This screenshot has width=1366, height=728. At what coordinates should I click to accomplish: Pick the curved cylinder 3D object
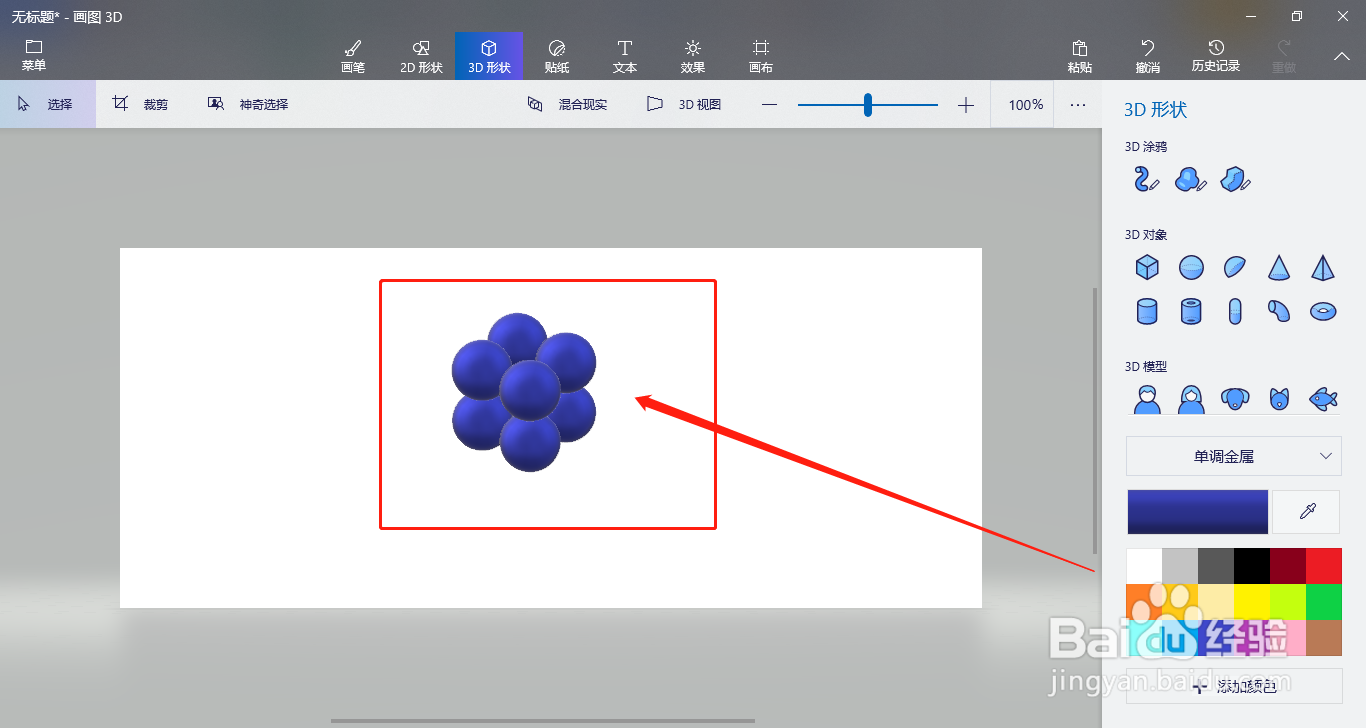1279,311
